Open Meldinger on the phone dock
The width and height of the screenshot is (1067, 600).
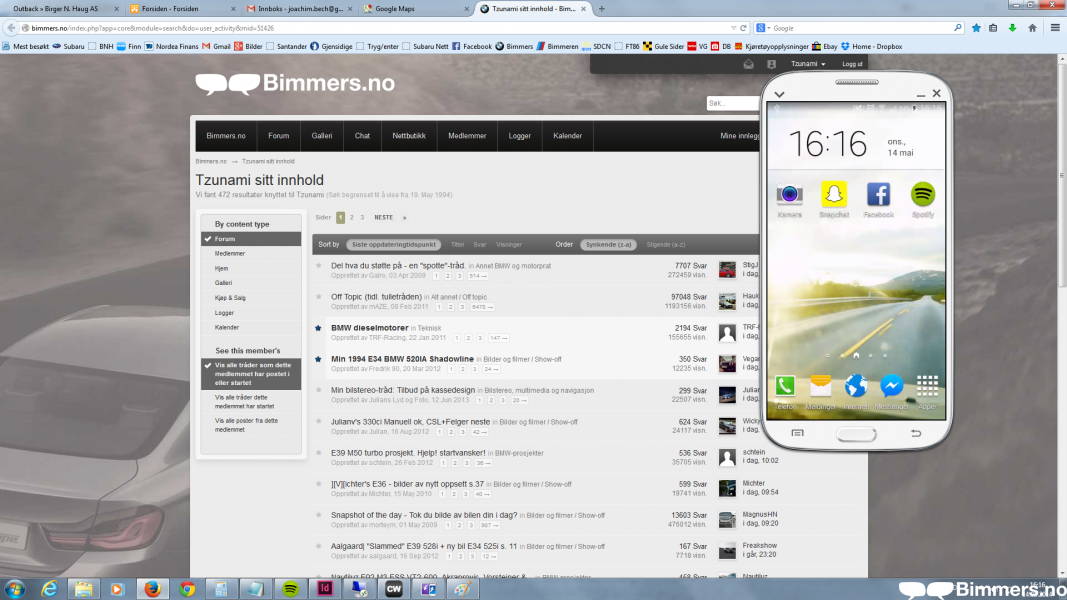coord(821,386)
